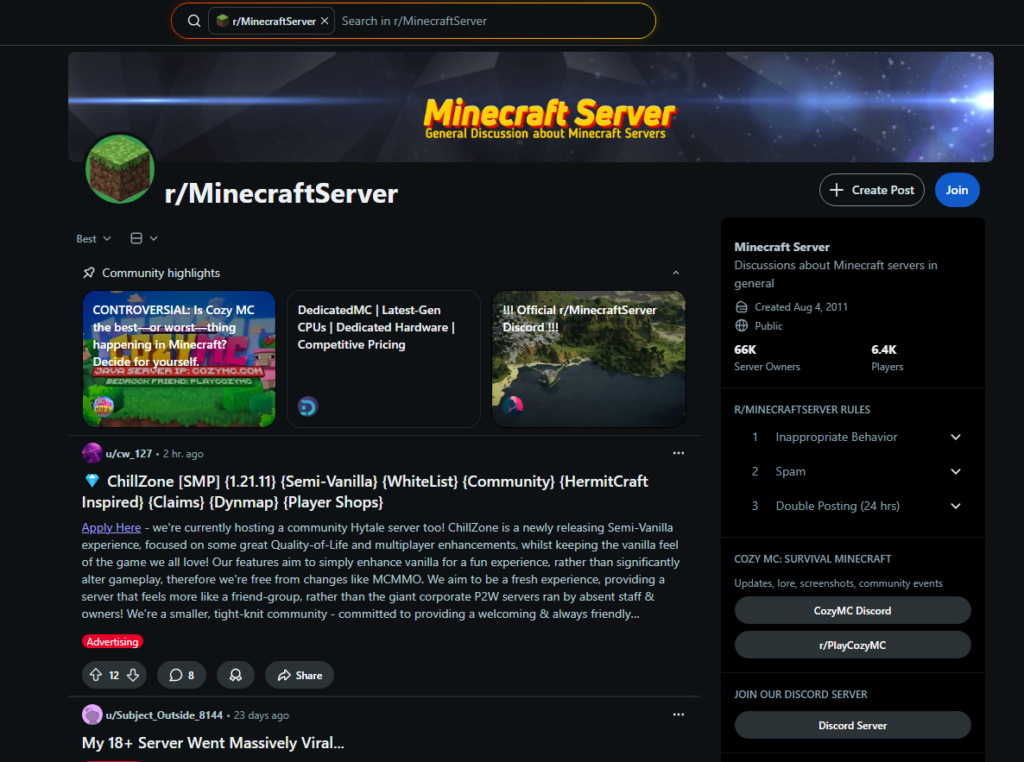
Task: Join the r/MinecraftServer community
Action: click(x=957, y=190)
